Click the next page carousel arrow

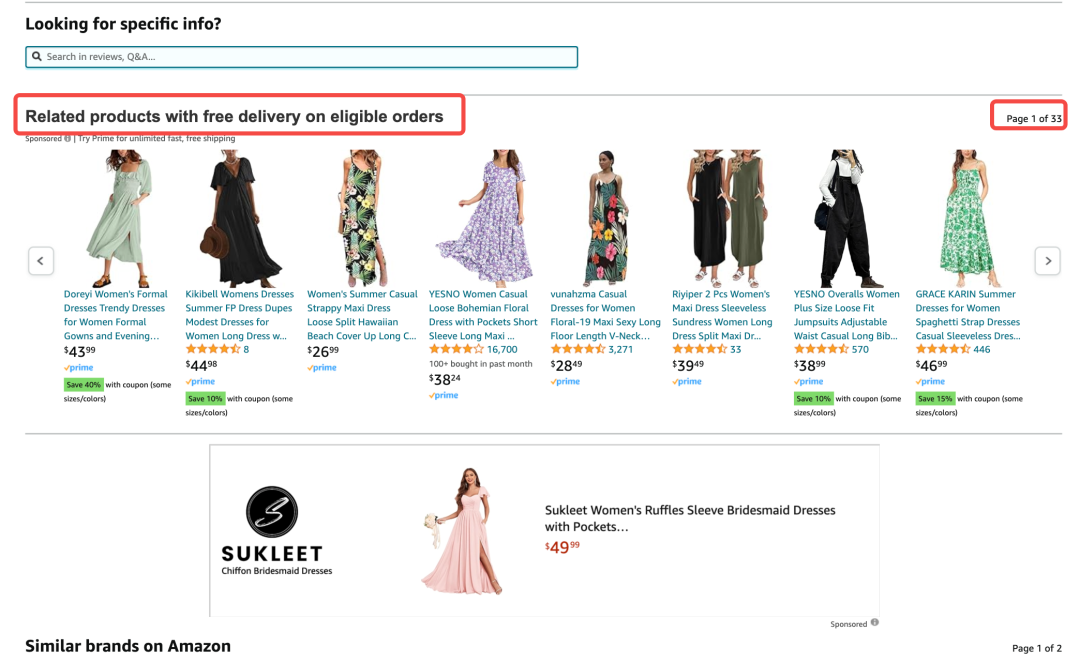click(x=1047, y=261)
